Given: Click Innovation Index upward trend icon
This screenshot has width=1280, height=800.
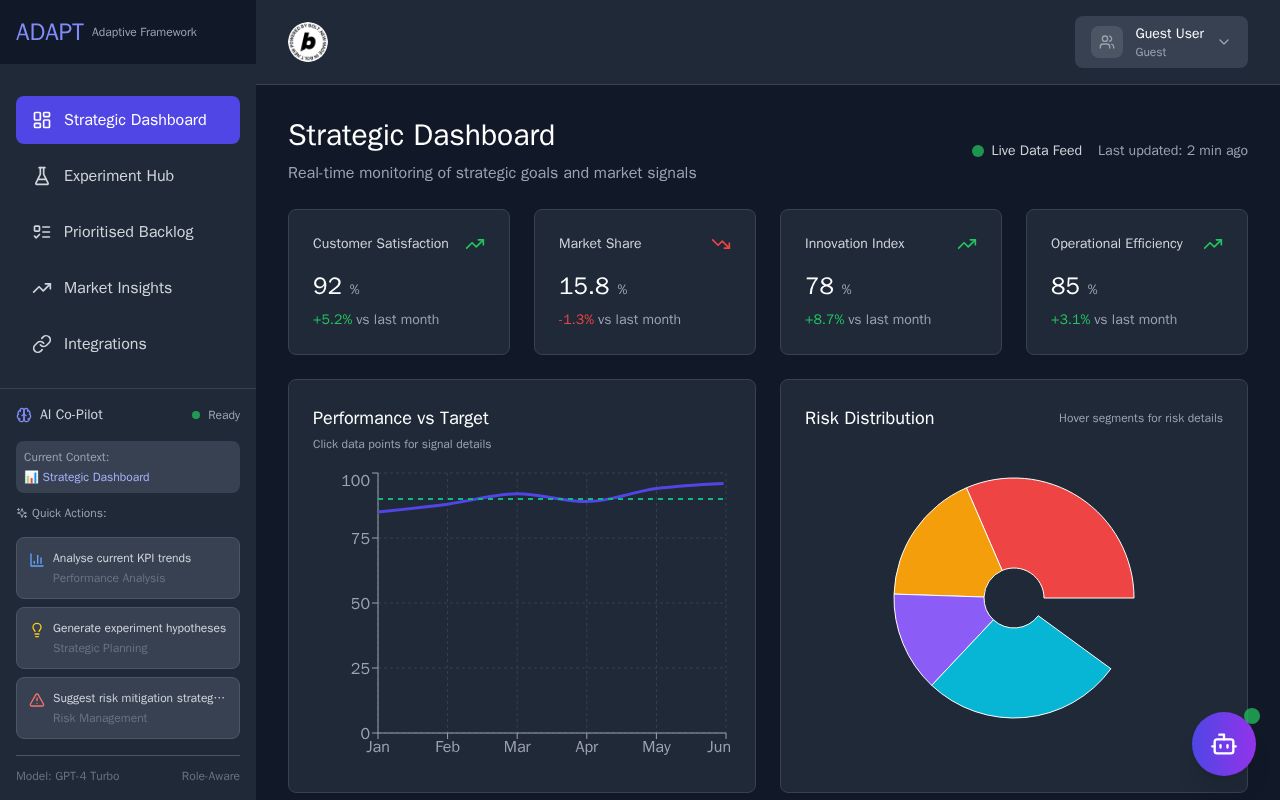Looking at the screenshot, I should click(967, 244).
